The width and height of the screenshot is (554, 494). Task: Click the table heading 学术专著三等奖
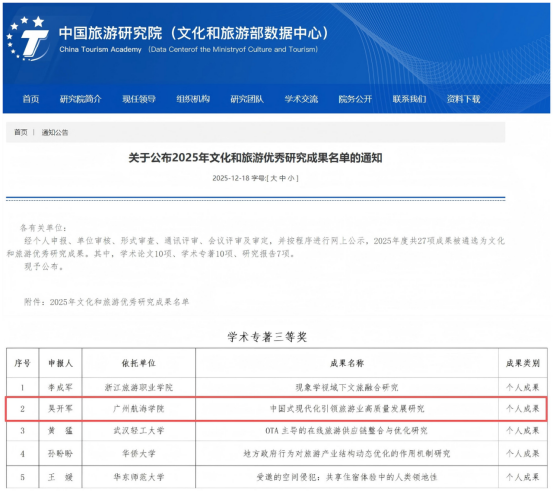(x=267, y=337)
